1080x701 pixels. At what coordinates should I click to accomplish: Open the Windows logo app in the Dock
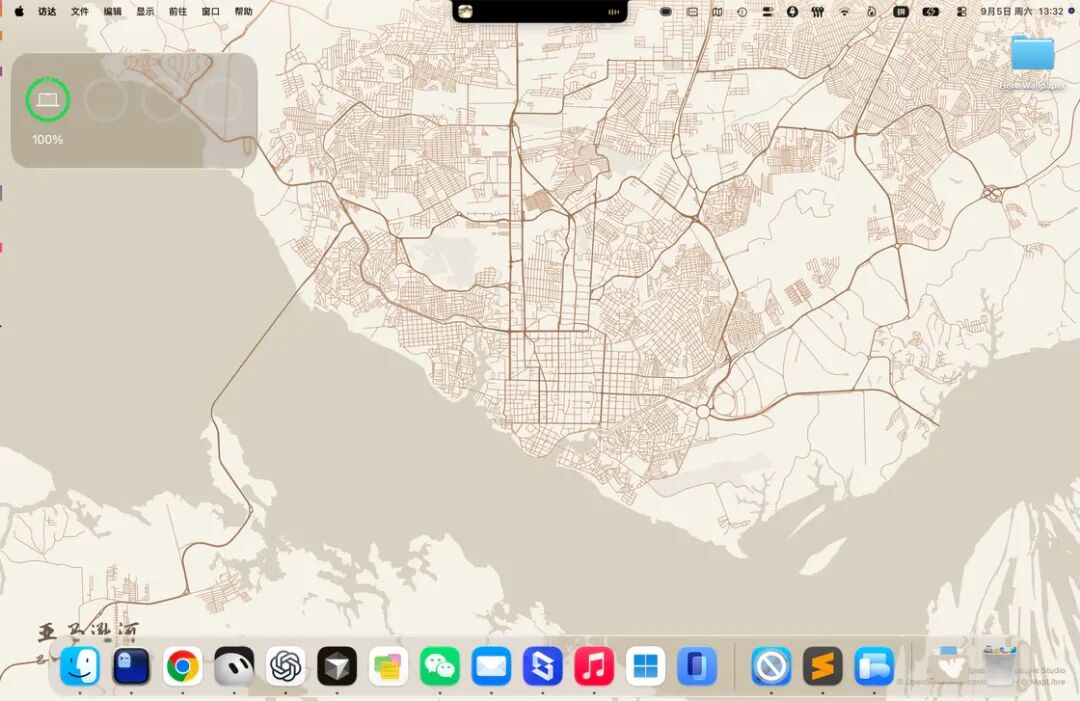tap(645, 666)
